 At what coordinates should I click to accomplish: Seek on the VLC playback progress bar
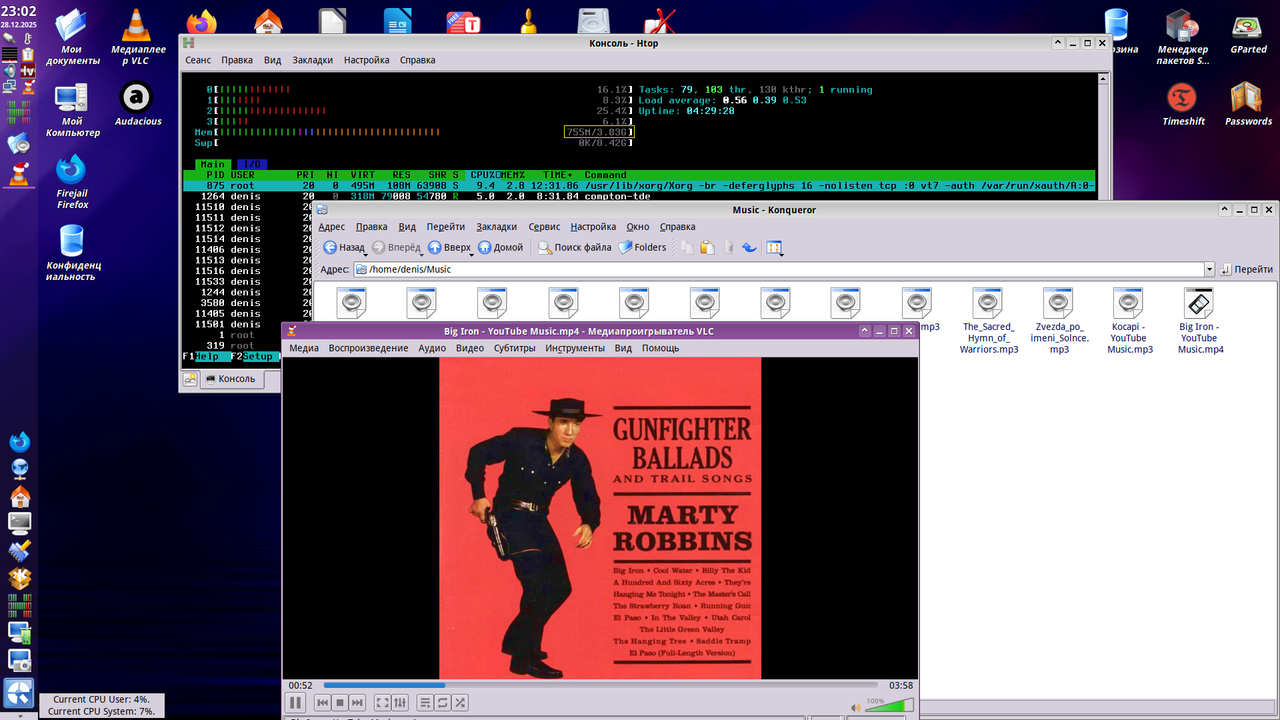[x=600, y=685]
